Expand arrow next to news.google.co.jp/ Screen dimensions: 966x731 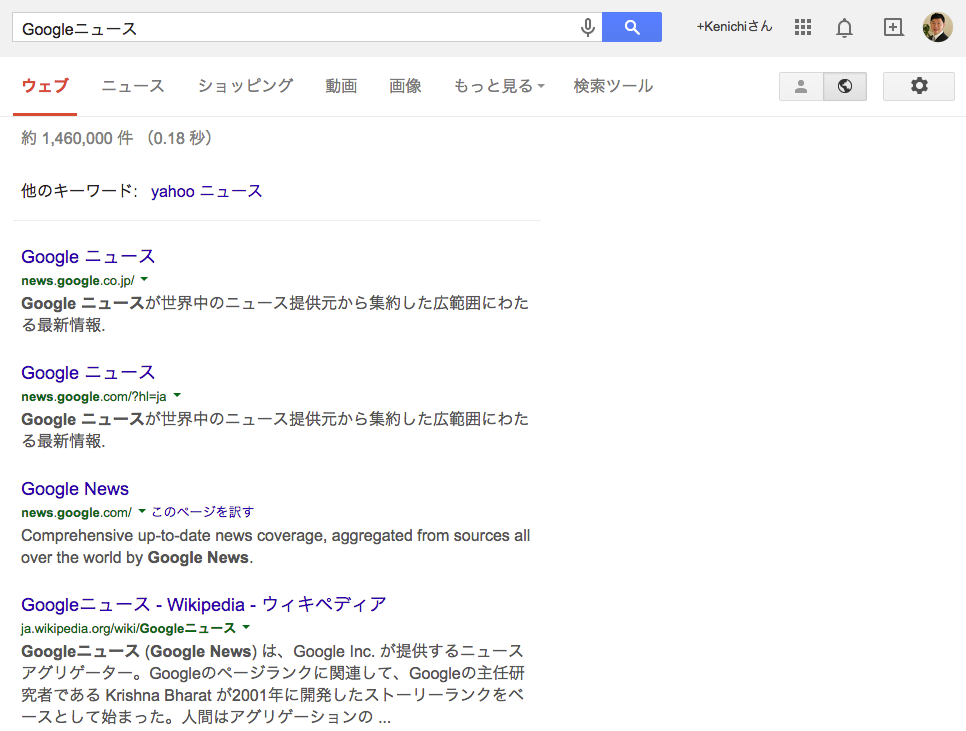144,280
